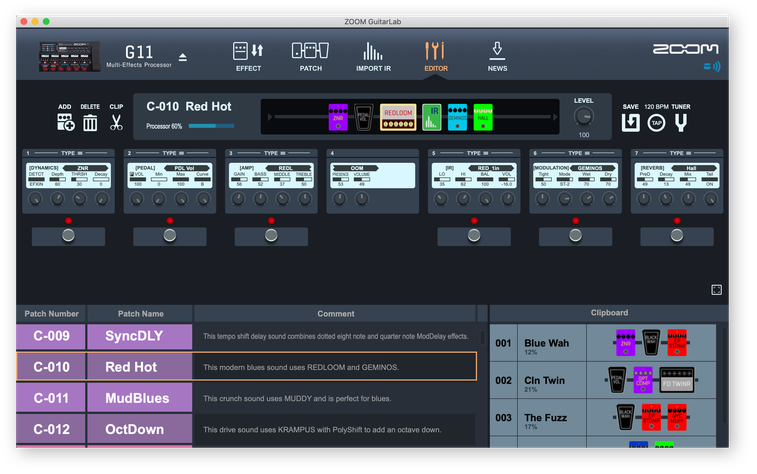Click the purple OptComp pedal in Cln Twin
Image resolution: width=757 pixels, height=474 pixels.
[x=643, y=380]
